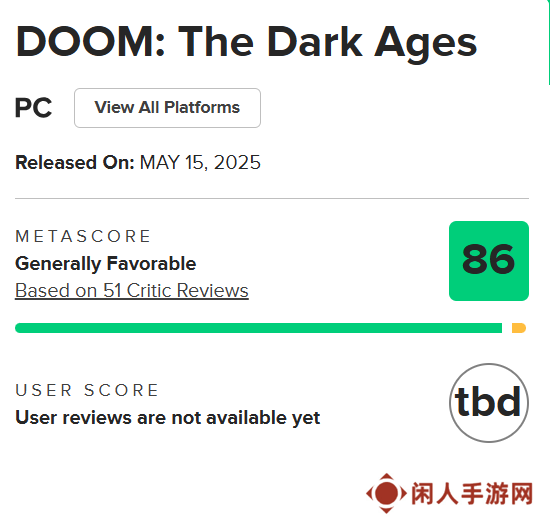Click the Generally Favorable text
This screenshot has height=519, width=550.
(106, 263)
